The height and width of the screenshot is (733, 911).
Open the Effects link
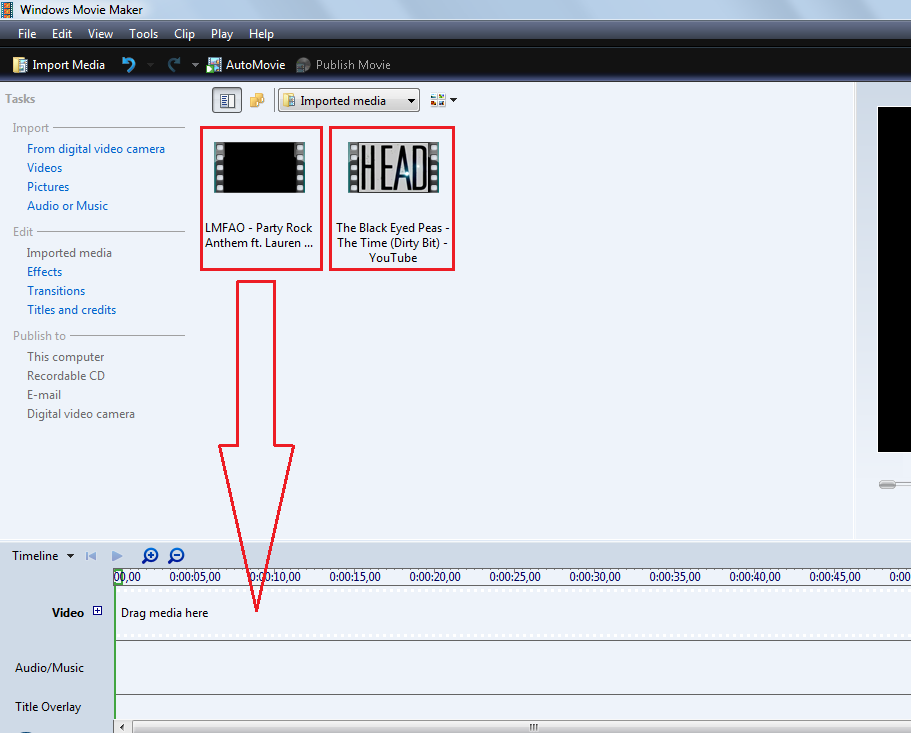coord(45,272)
